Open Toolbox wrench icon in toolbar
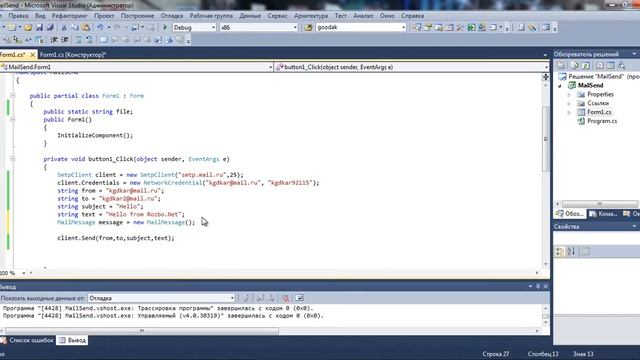 click(460, 27)
